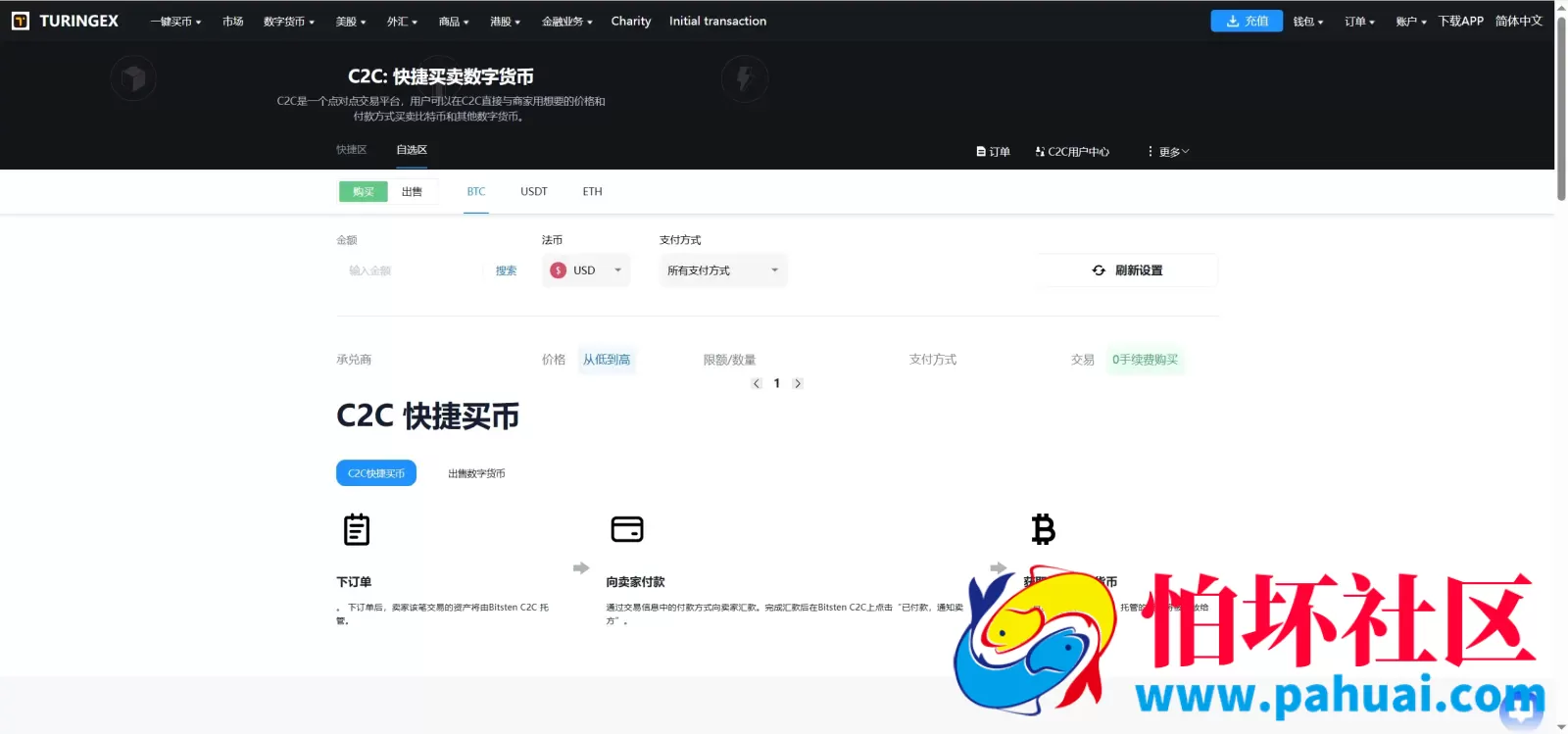Open the 账户 account dropdown
This screenshot has height=734, width=1568.
1411,22
